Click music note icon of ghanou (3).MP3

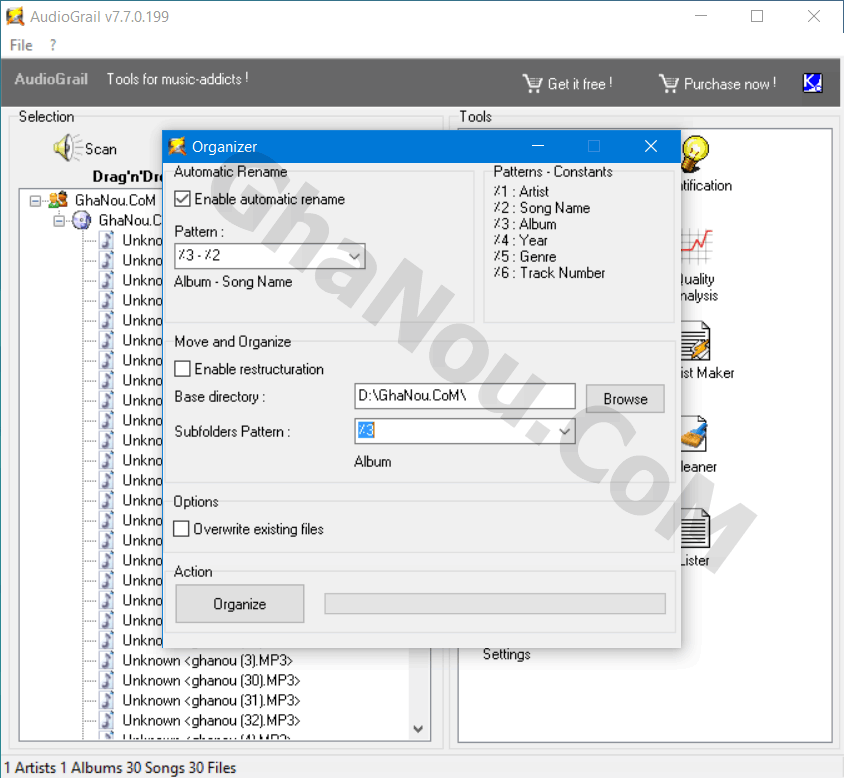(108, 660)
